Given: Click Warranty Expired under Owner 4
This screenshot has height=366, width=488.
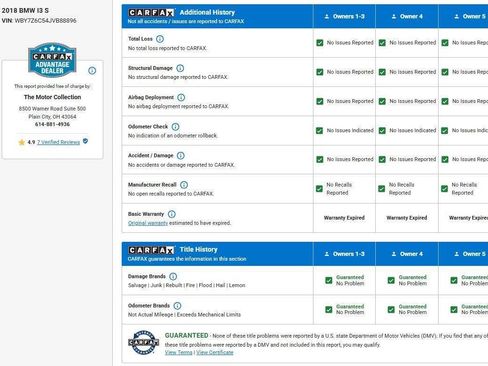Looking at the screenshot, I should [x=407, y=218].
